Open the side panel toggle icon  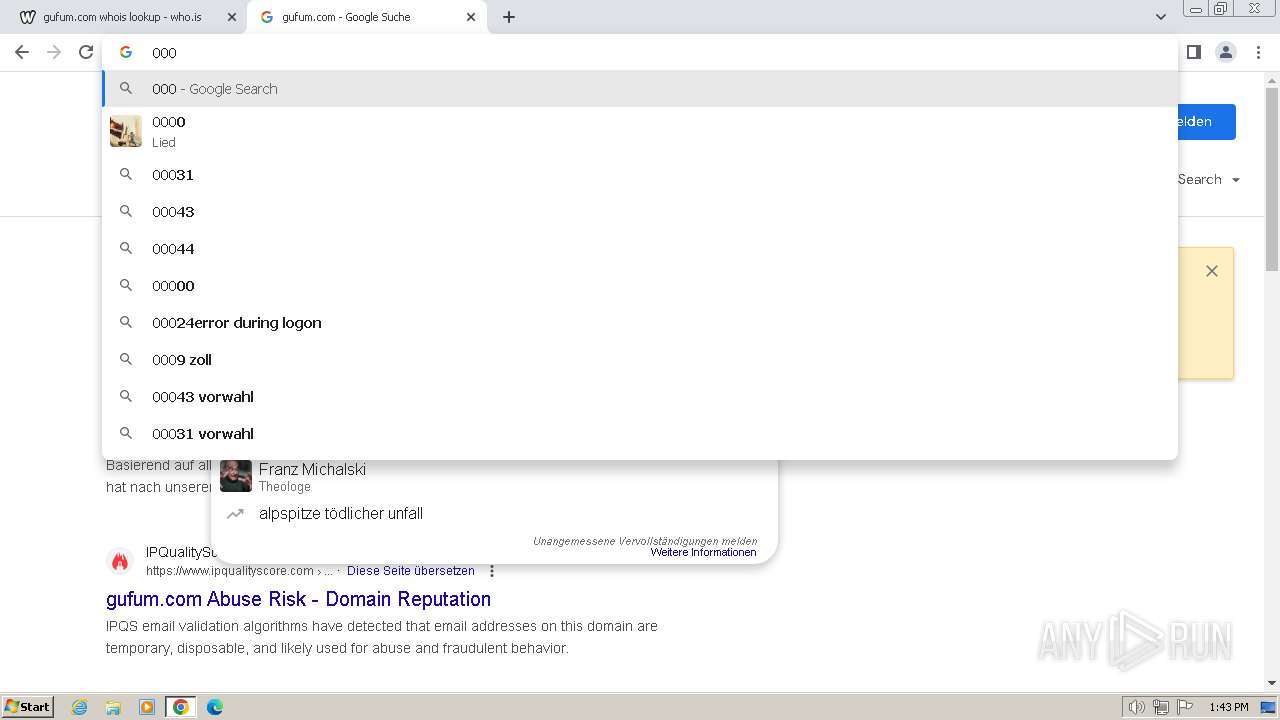[x=1193, y=52]
